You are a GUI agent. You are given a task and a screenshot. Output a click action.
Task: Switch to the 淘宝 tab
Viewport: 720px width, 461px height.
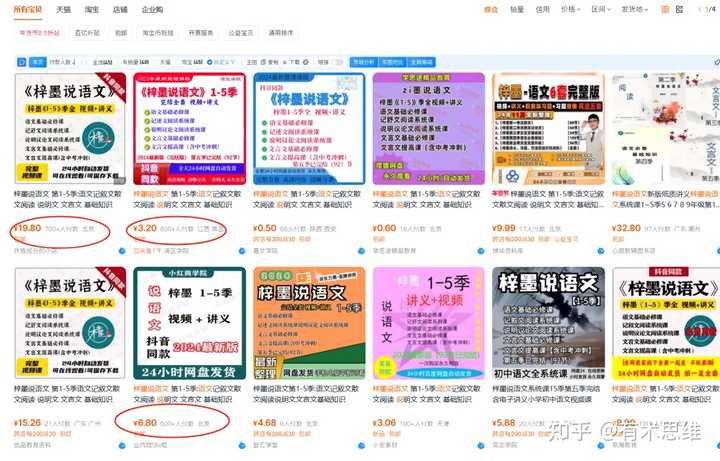tap(92, 9)
